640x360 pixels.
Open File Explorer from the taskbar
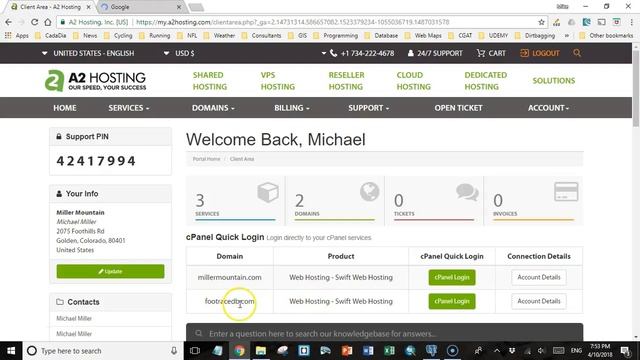[261, 351]
